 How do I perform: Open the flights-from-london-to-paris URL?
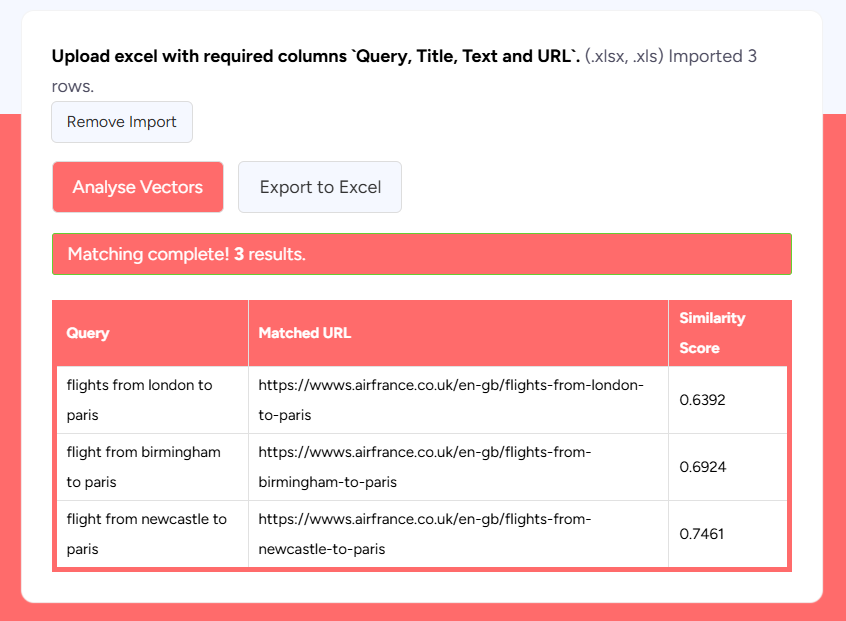pos(450,399)
